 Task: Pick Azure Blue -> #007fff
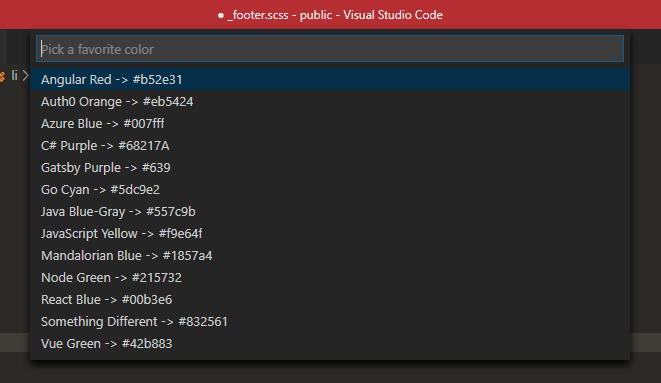pyautogui.click(x=330, y=123)
